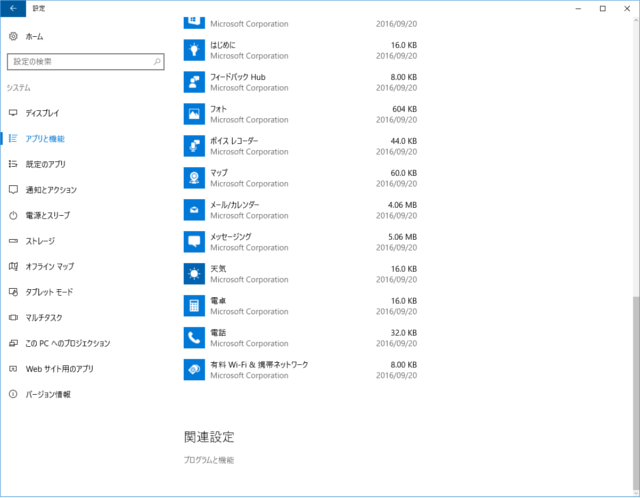The image size is (640, 498).
Task: Click the フィードバック Hub app icon
Action: click(194, 82)
